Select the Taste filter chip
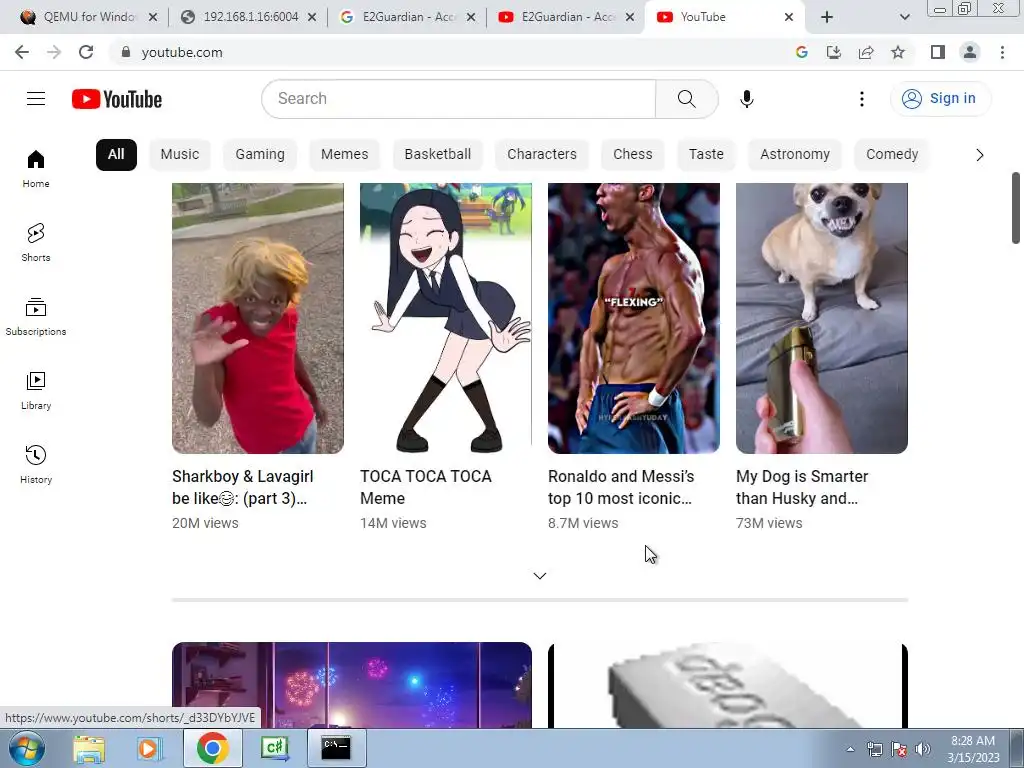The width and height of the screenshot is (1024, 768). (706, 155)
